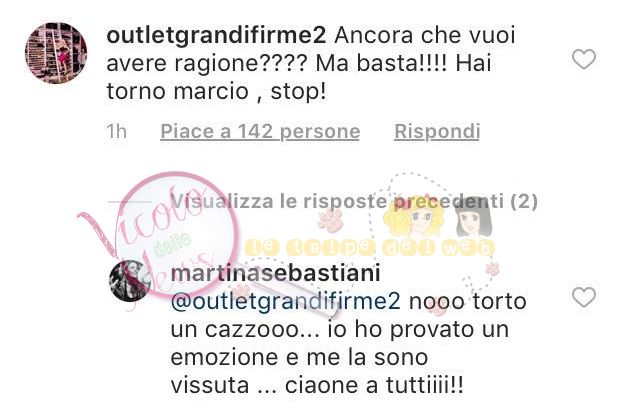Follow the blue @outletgrandifirme2 mention
This screenshot has height=416, width=640.
pos(286,302)
